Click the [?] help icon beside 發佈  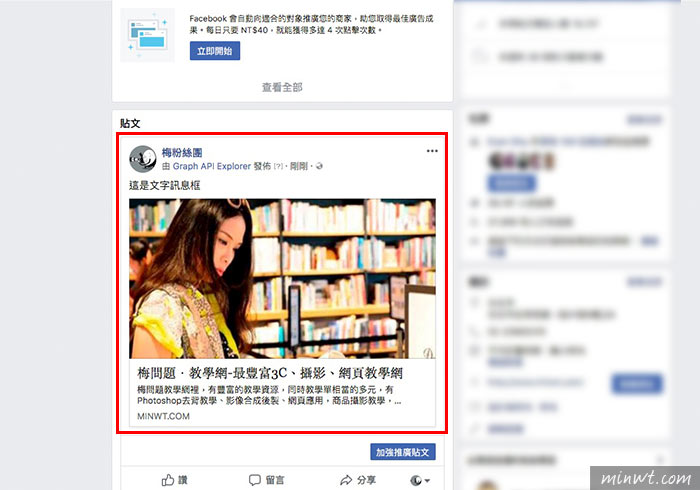click(278, 166)
